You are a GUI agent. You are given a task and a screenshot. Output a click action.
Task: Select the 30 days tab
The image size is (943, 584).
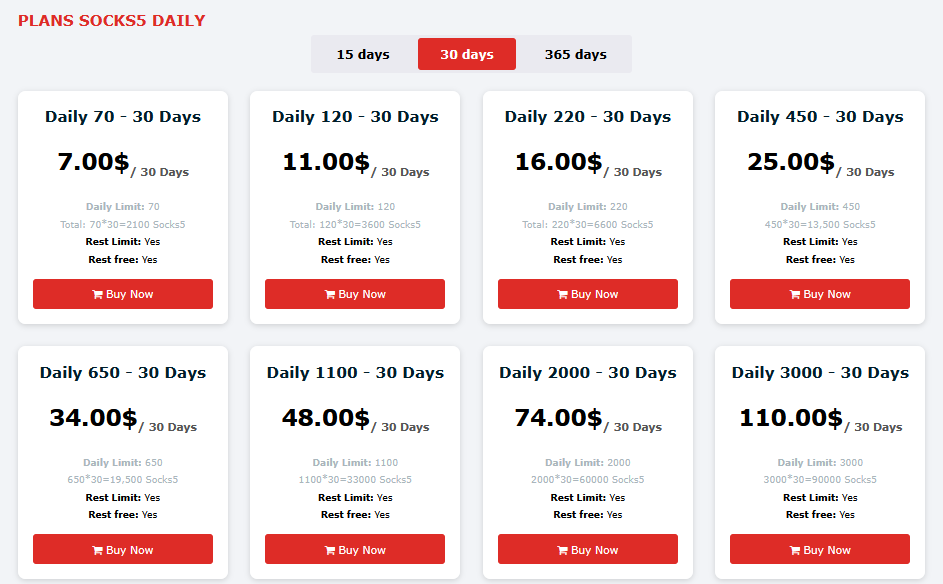point(467,54)
